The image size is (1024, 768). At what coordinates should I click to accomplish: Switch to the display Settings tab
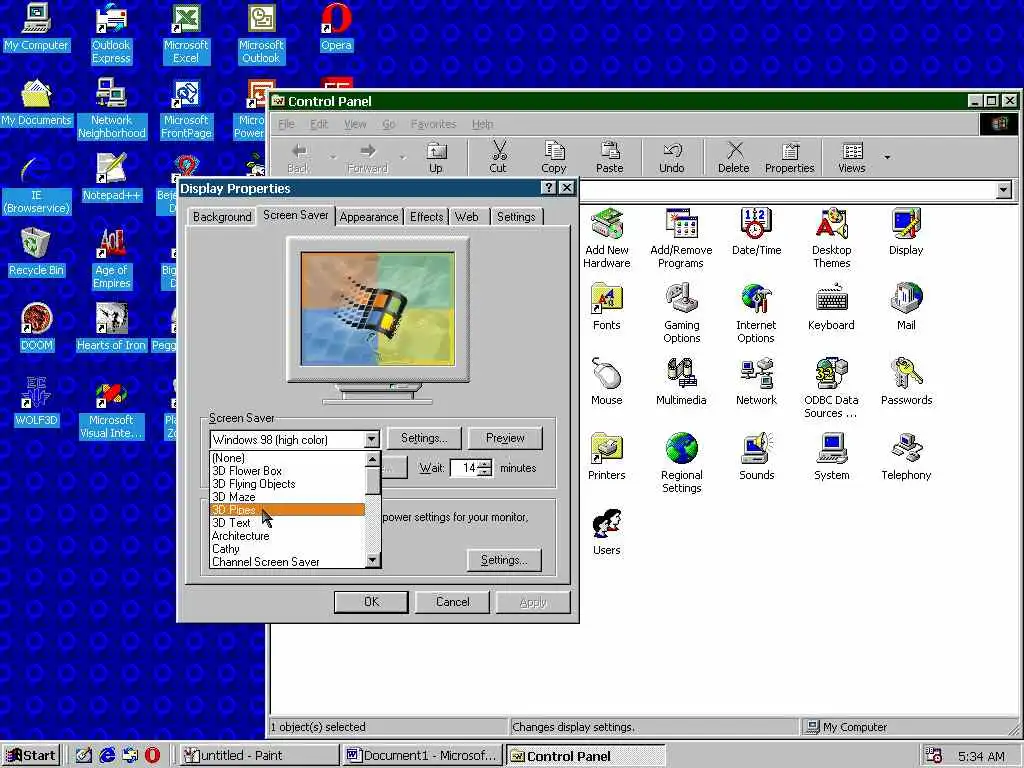point(516,217)
